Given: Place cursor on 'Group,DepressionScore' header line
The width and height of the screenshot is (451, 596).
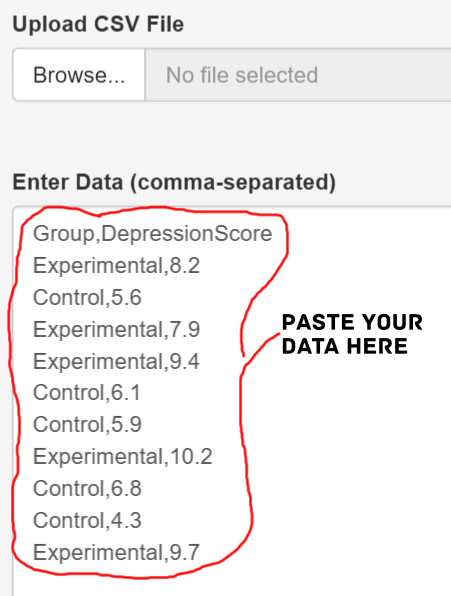Looking at the screenshot, I should (152, 234).
